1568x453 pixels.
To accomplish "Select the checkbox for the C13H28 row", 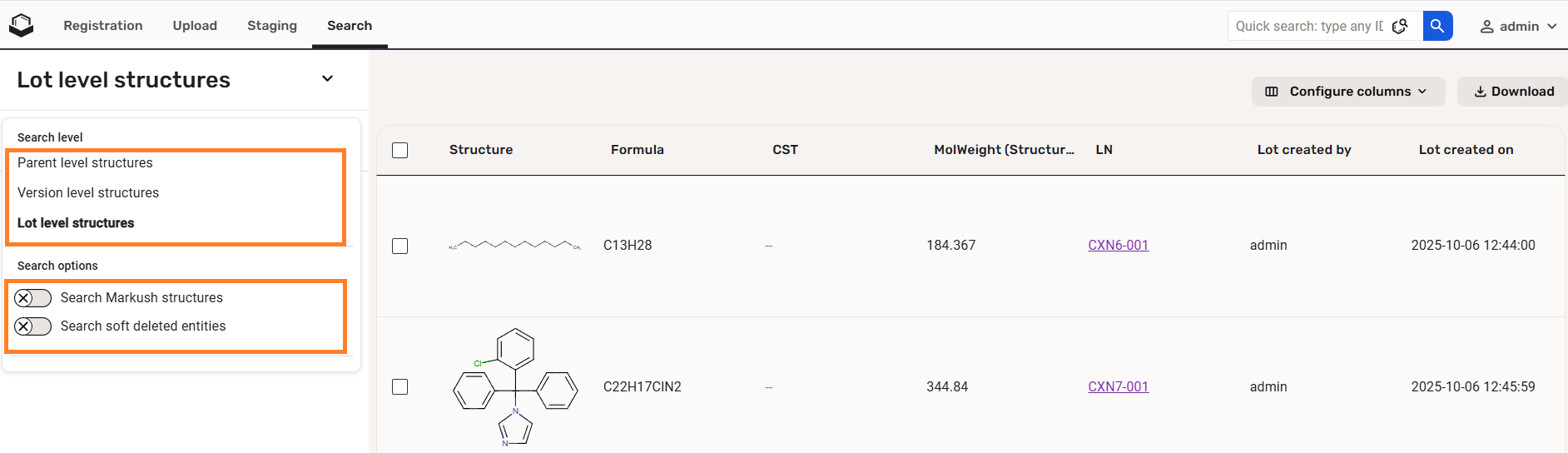I will (x=400, y=246).
